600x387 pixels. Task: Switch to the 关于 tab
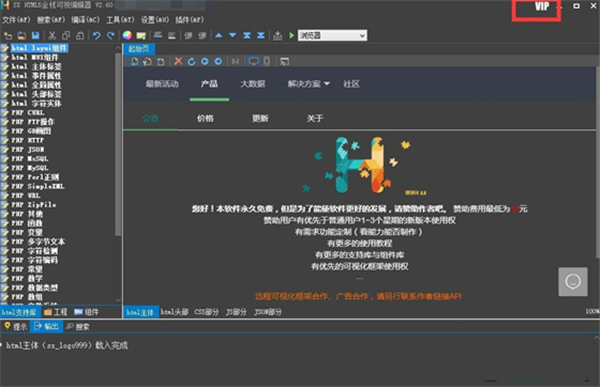315,118
